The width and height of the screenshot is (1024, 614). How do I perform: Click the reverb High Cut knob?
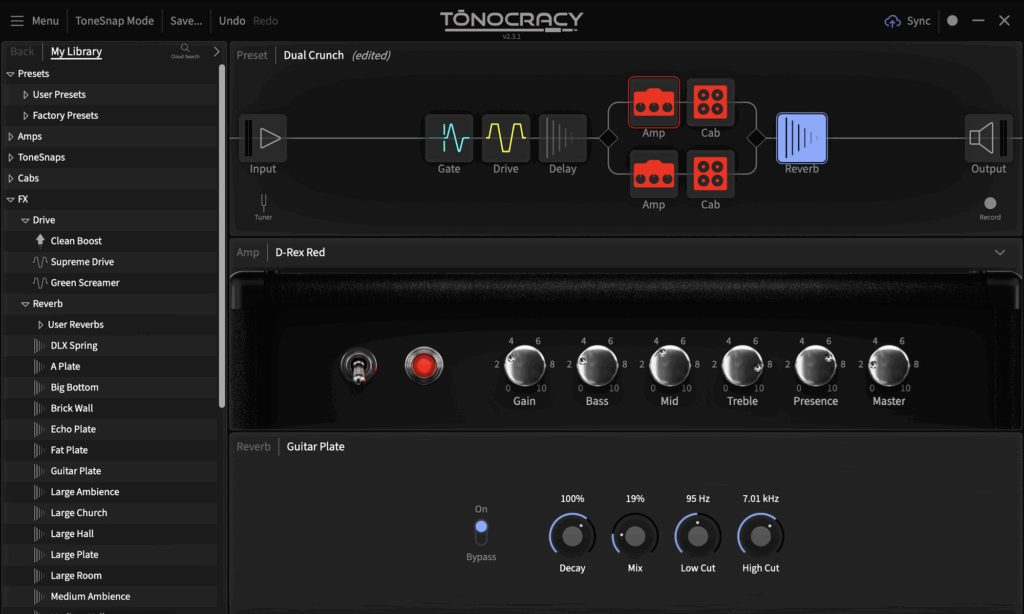point(760,536)
